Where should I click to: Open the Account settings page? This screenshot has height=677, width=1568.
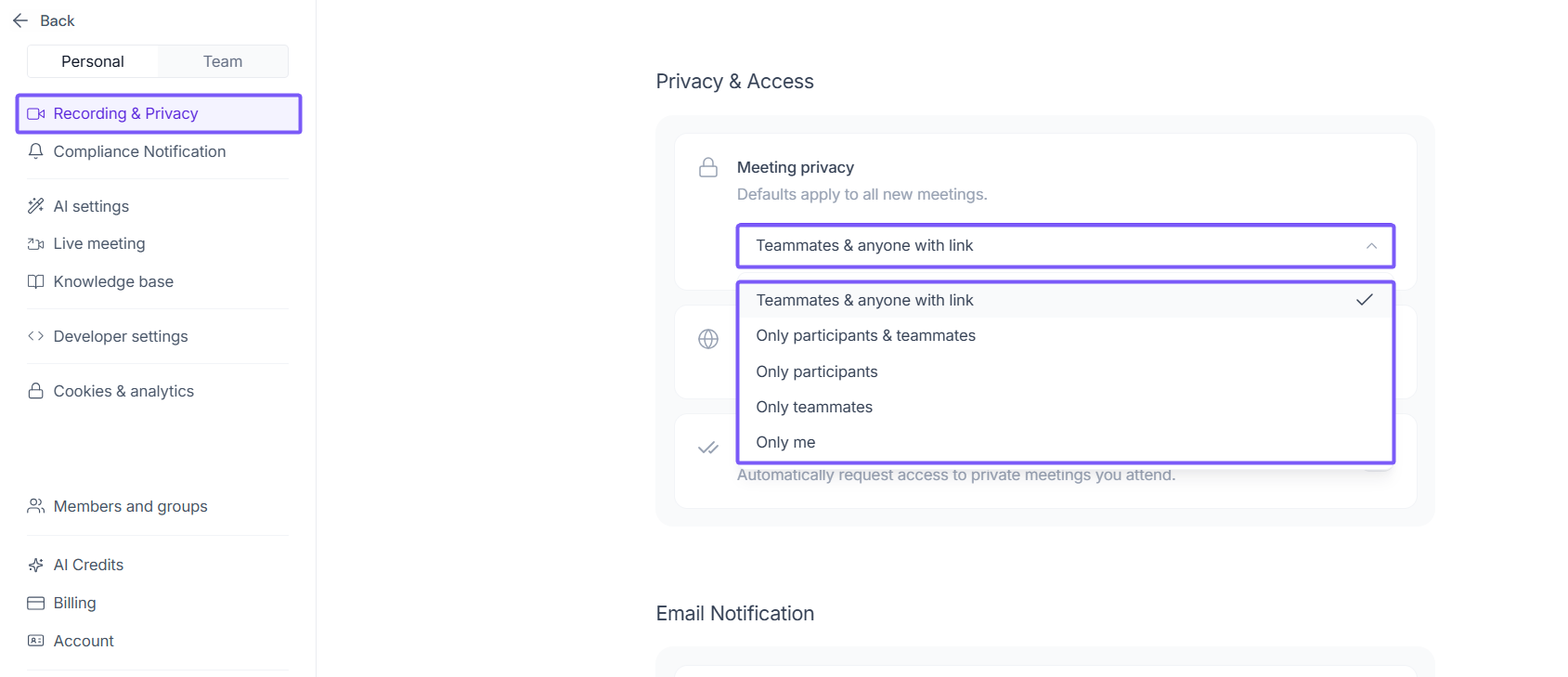pyautogui.click(x=84, y=641)
